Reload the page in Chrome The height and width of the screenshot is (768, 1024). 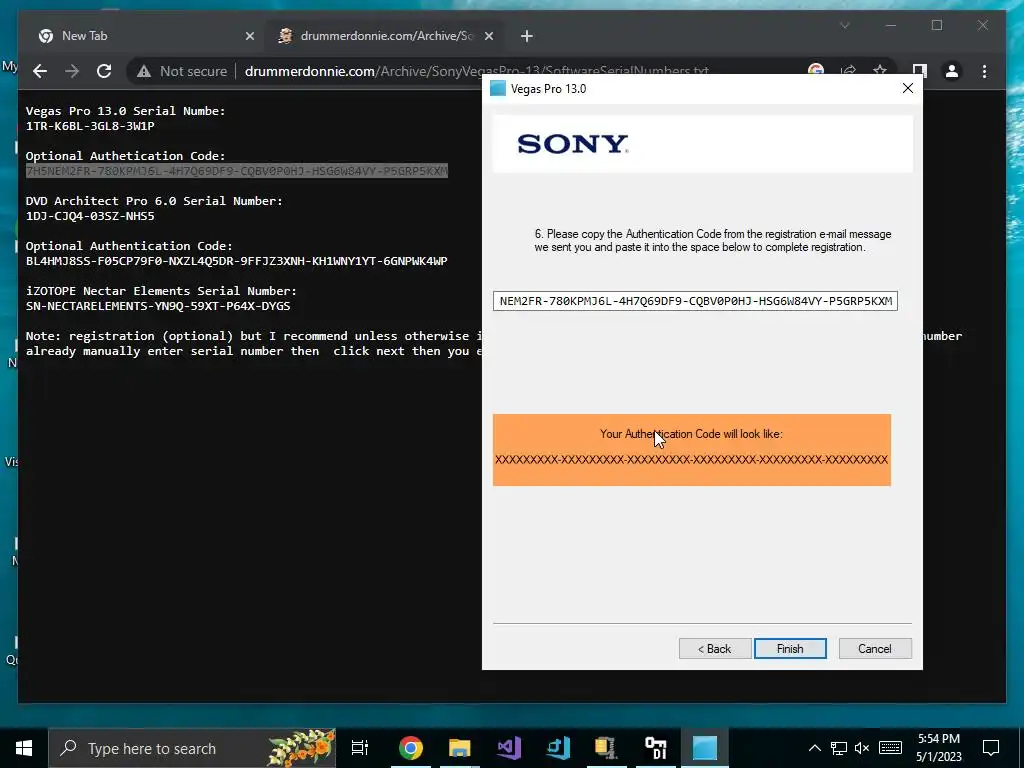(104, 71)
